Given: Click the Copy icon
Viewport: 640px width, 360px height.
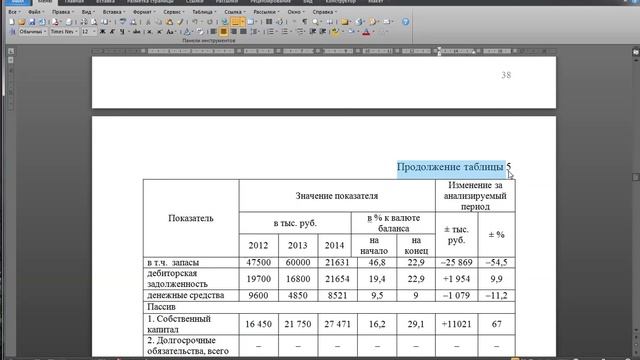Looking at the screenshot, I should pyautogui.click(x=159, y=22).
